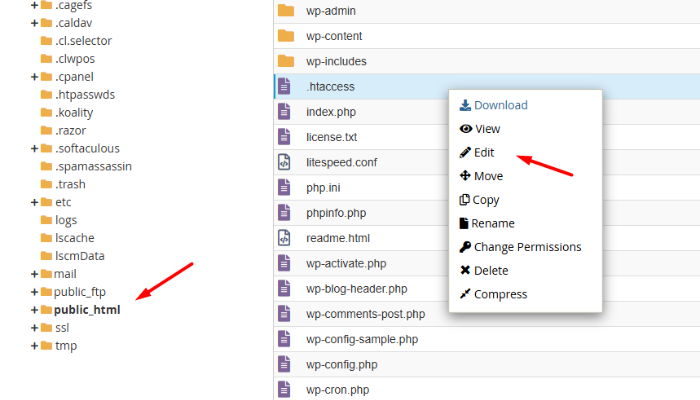
Task: Click the php.ini file icon
Action: (x=285, y=187)
